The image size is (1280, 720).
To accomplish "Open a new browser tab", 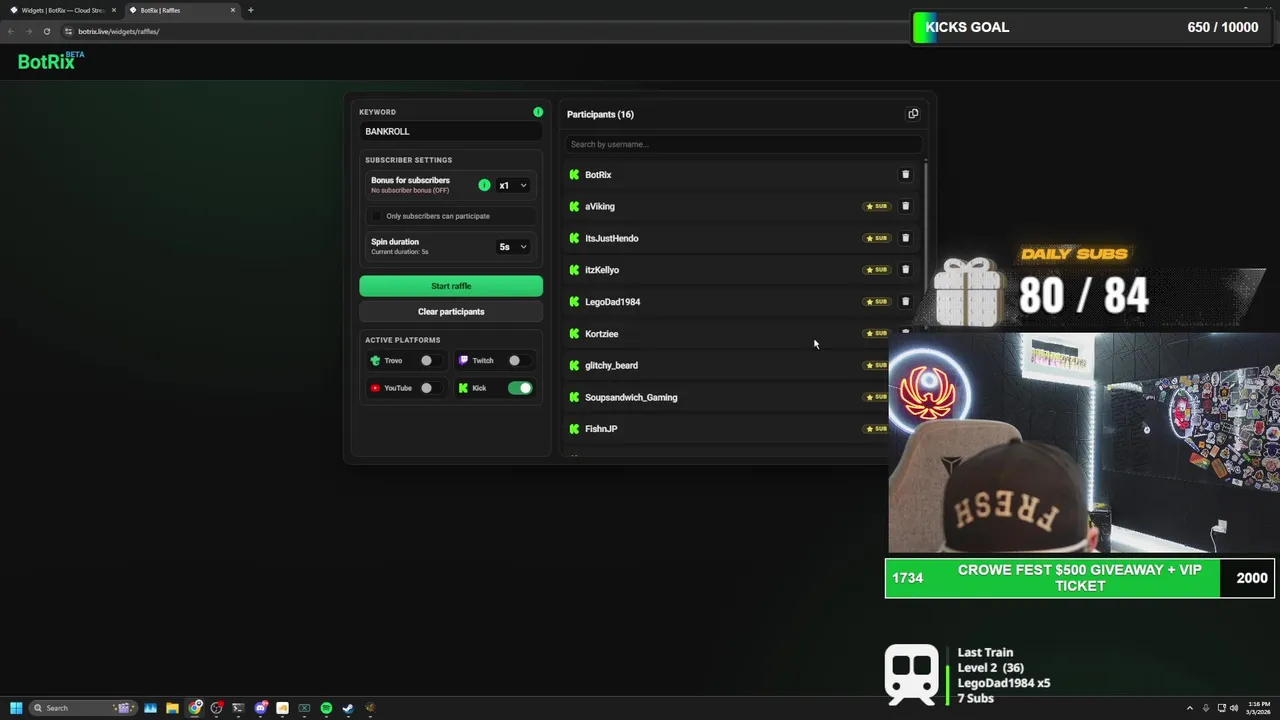I will (x=250, y=10).
